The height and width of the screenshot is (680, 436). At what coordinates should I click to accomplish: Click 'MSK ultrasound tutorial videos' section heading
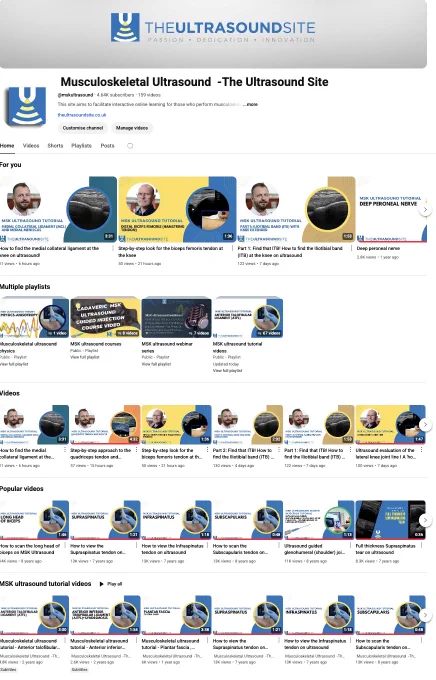point(46,584)
